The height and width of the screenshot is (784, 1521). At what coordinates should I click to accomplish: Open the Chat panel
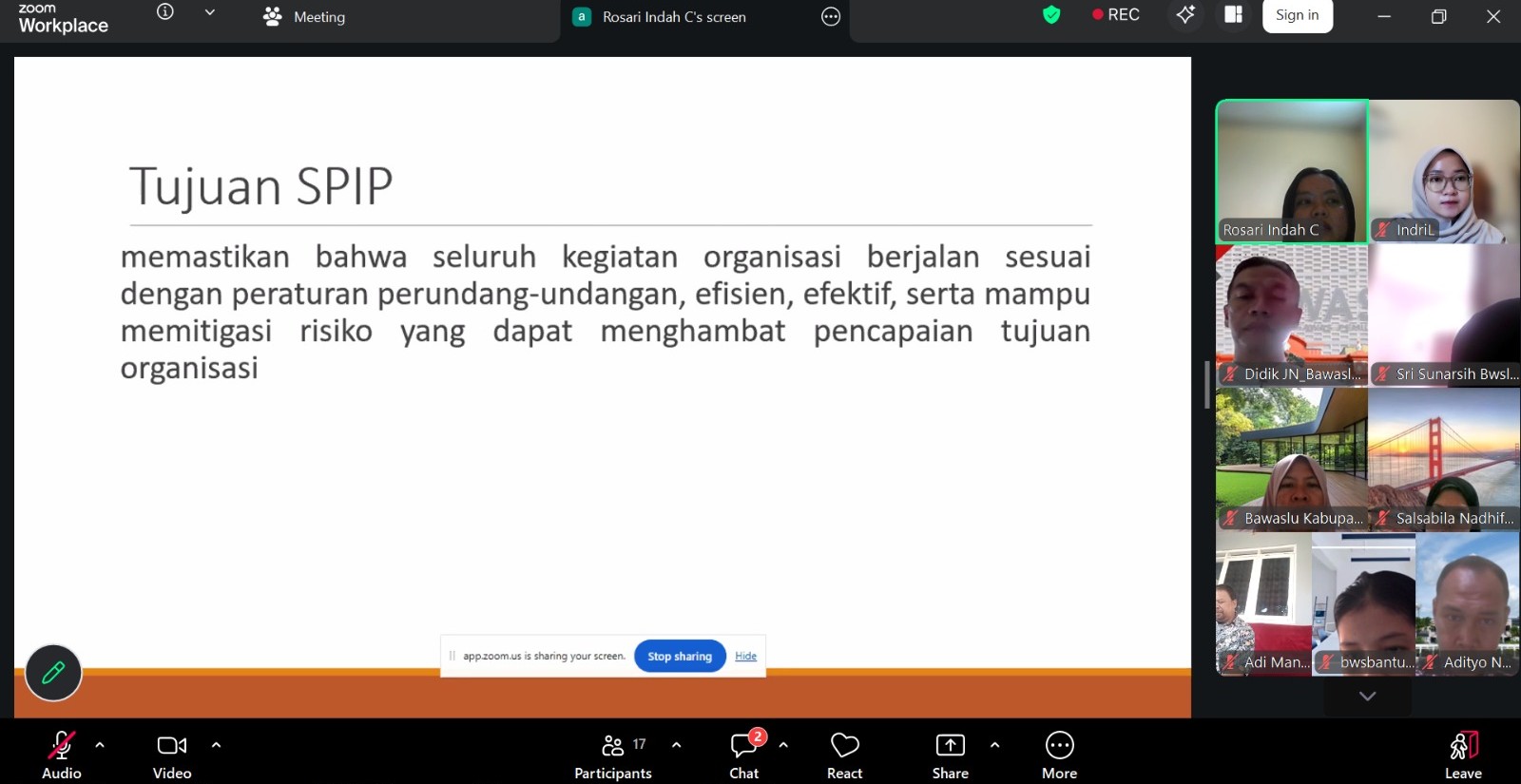click(744, 755)
